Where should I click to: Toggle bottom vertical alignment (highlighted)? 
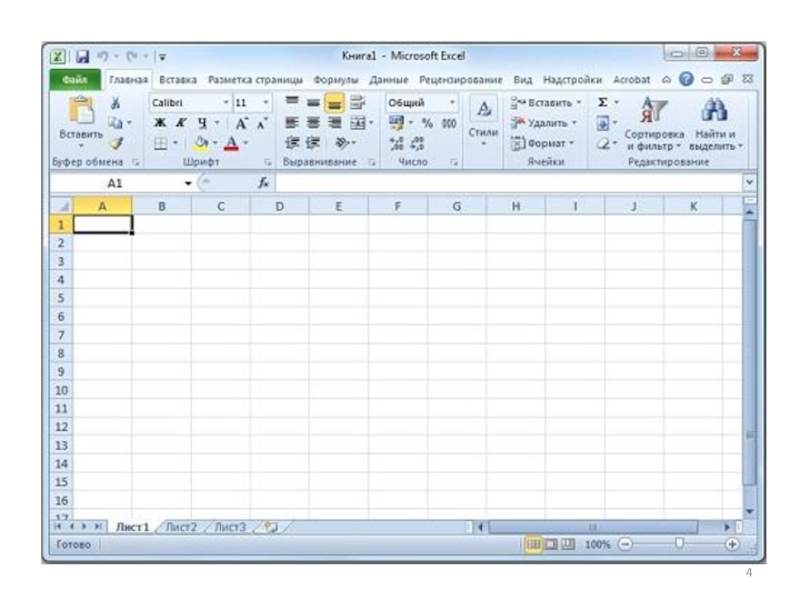[x=334, y=103]
